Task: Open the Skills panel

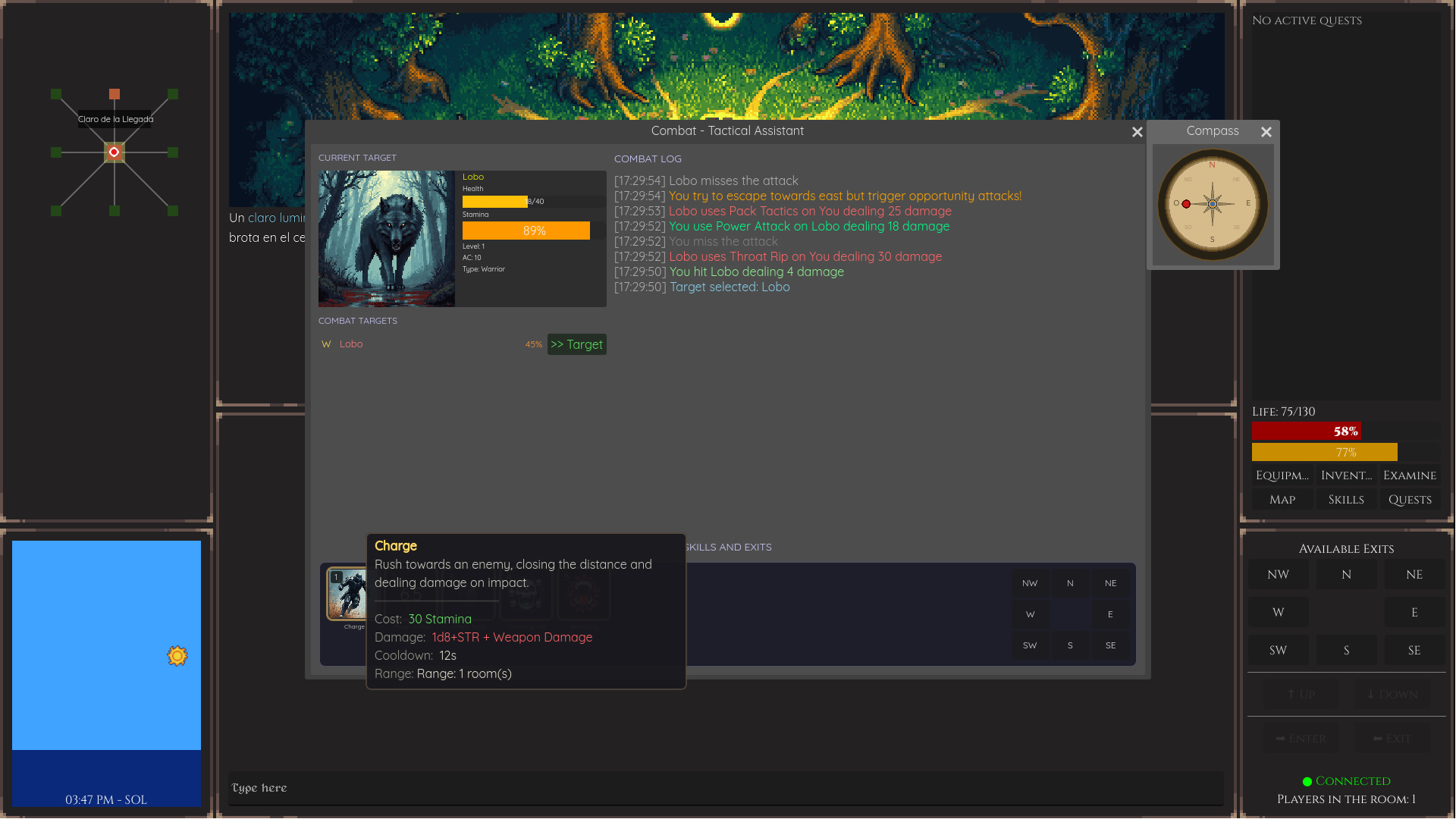Action: point(1346,500)
